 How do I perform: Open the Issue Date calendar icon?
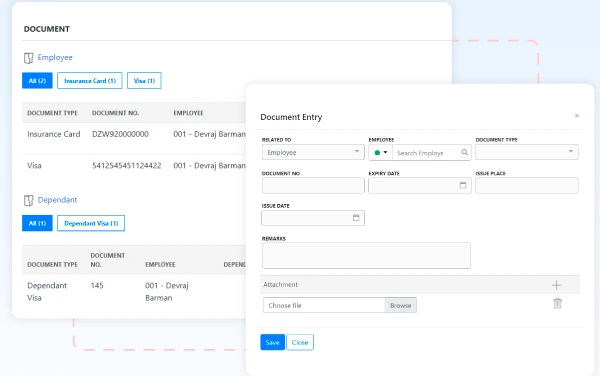click(x=356, y=218)
